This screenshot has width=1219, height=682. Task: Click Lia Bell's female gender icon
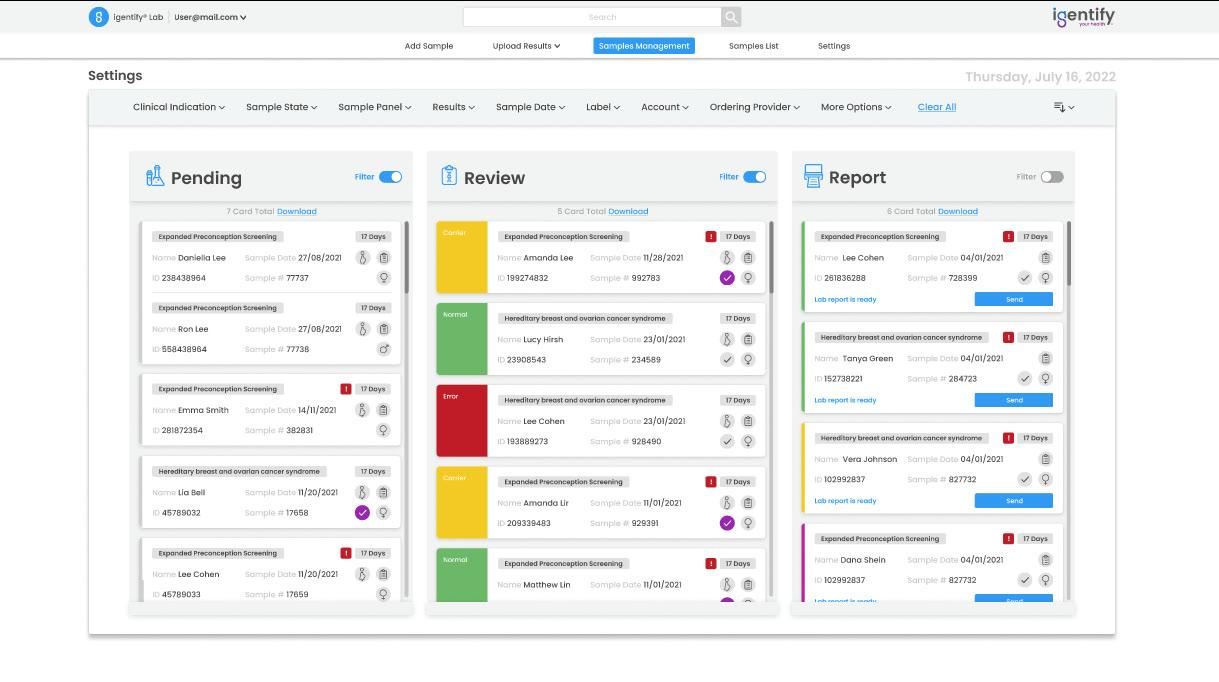pyautogui.click(x=383, y=512)
